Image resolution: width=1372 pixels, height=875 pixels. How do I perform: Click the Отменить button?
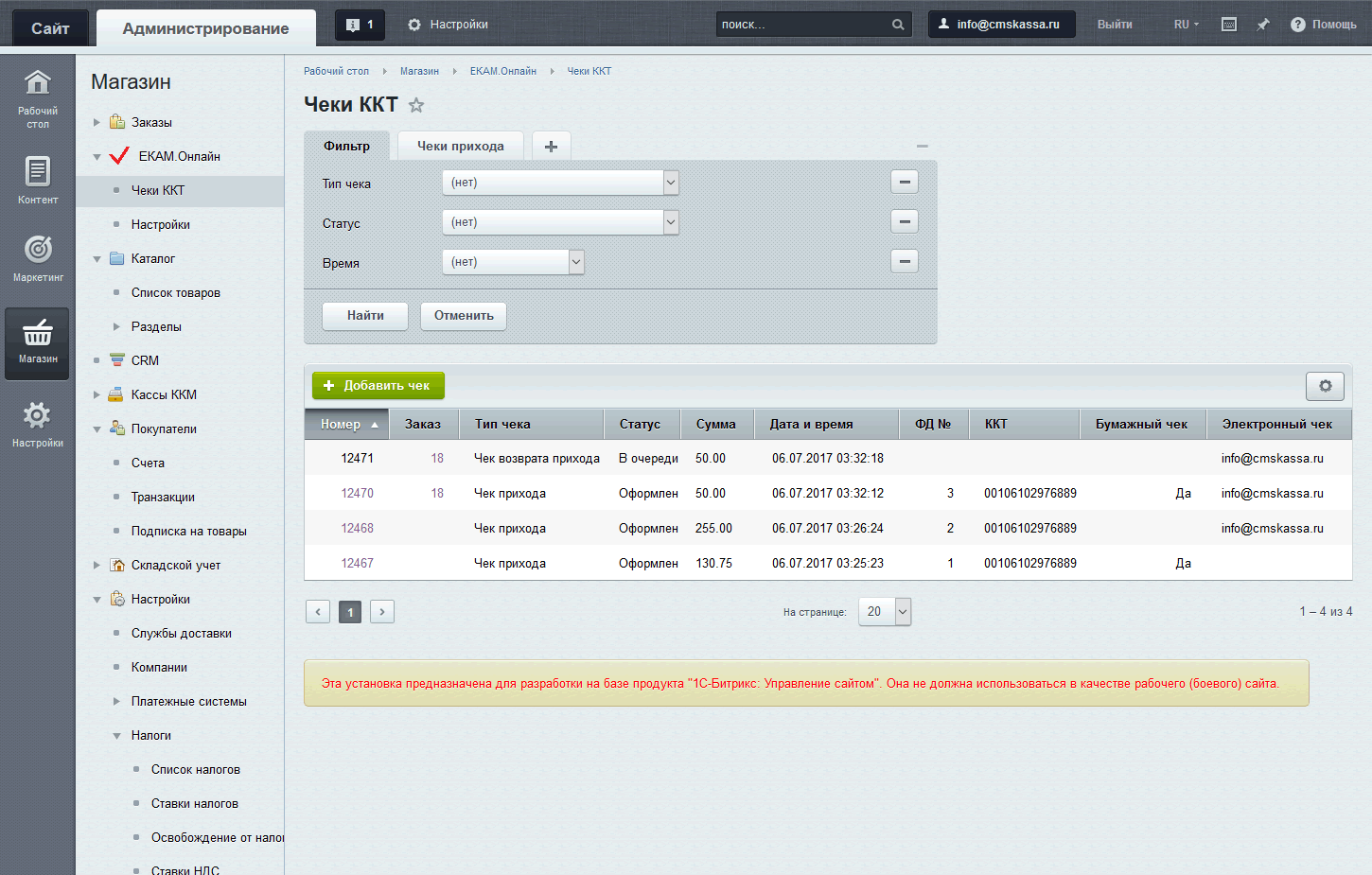point(464,316)
